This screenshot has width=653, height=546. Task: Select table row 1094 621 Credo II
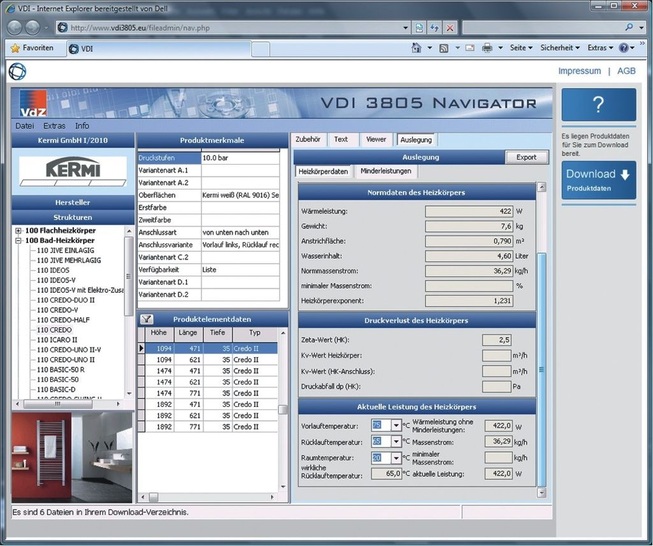pyautogui.click(x=208, y=360)
